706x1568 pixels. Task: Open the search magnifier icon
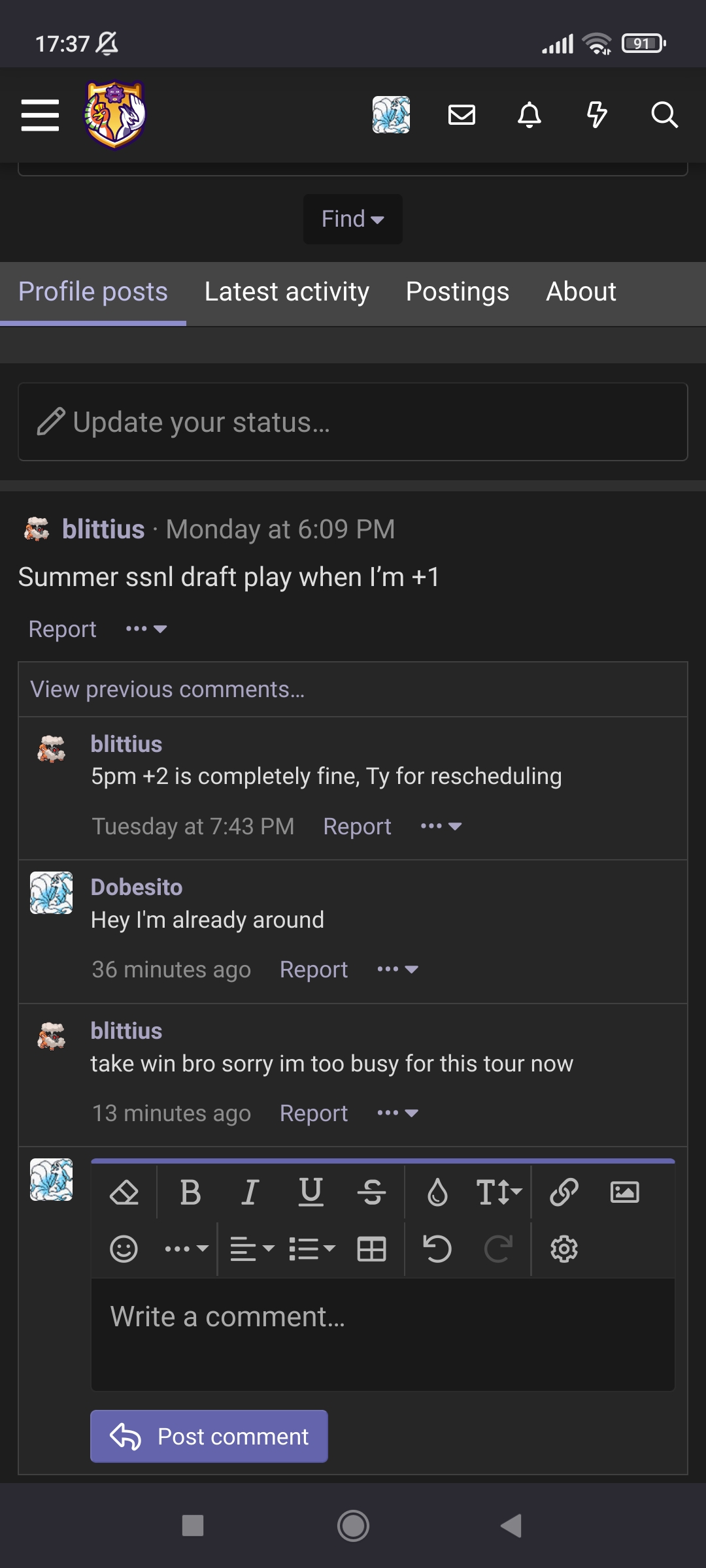664,115
